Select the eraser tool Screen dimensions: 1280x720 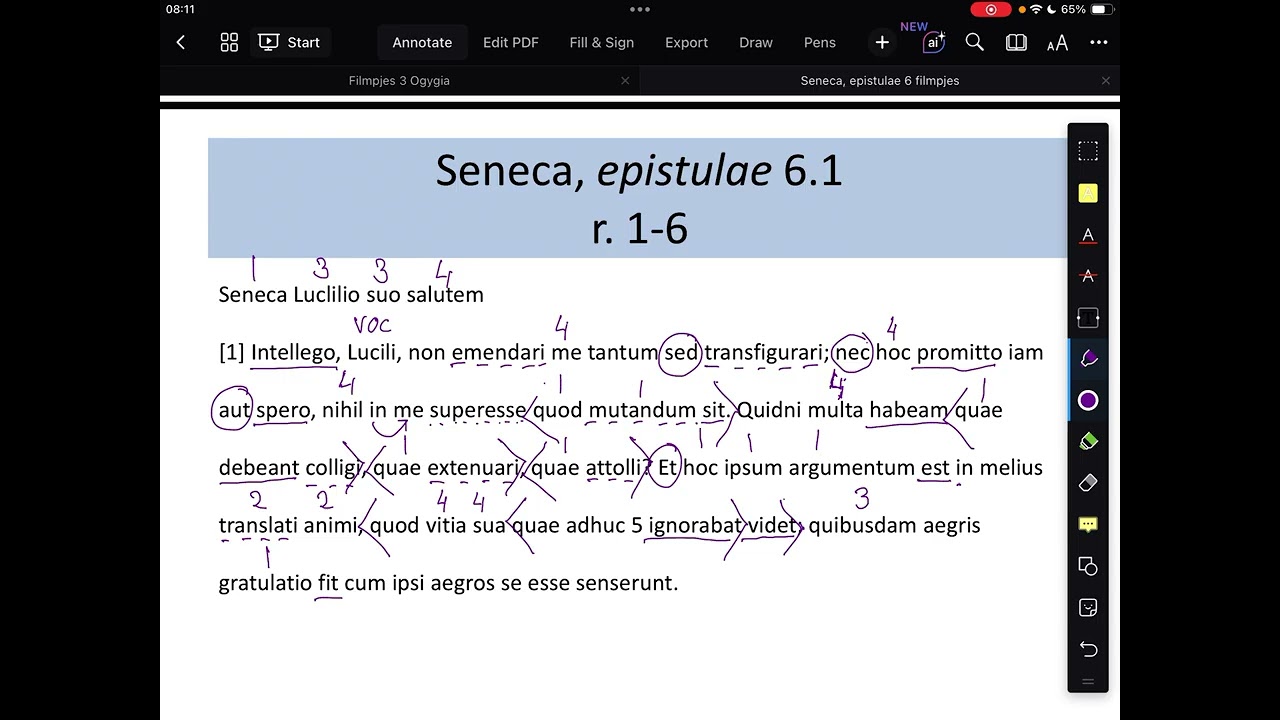coord(1088,483)
